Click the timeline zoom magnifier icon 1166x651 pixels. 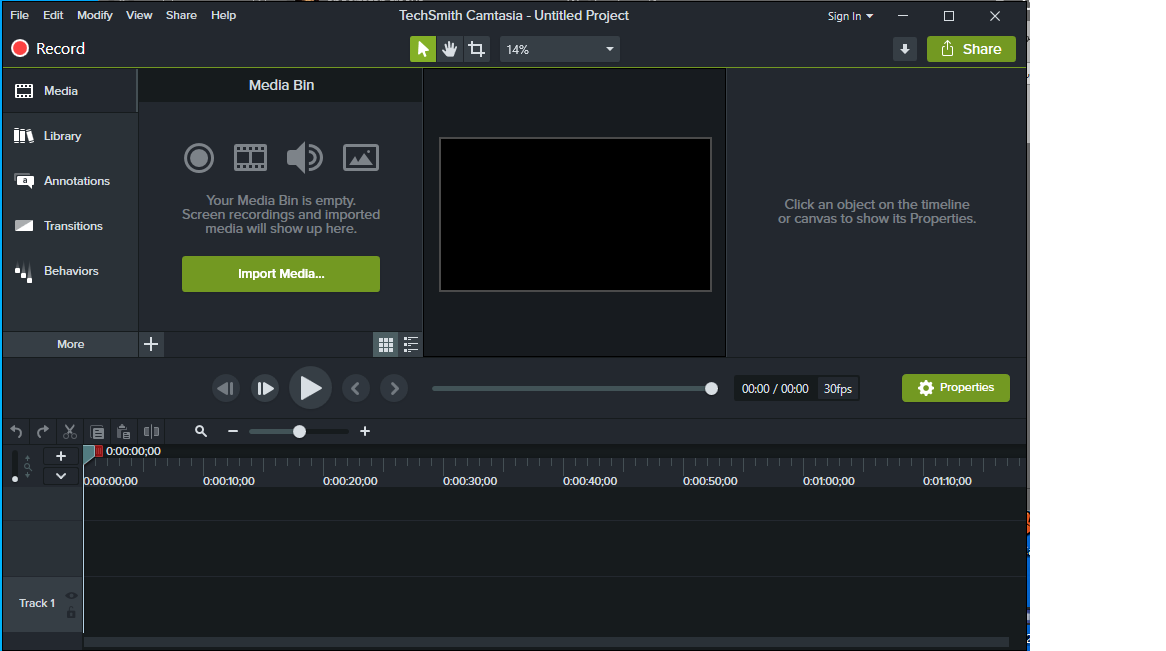click(201, 431)
